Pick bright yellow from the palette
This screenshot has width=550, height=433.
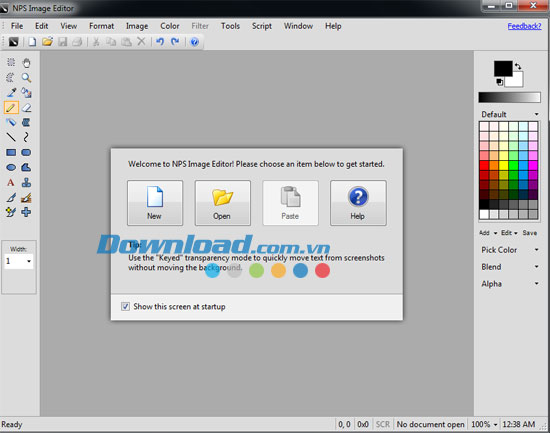504,165
